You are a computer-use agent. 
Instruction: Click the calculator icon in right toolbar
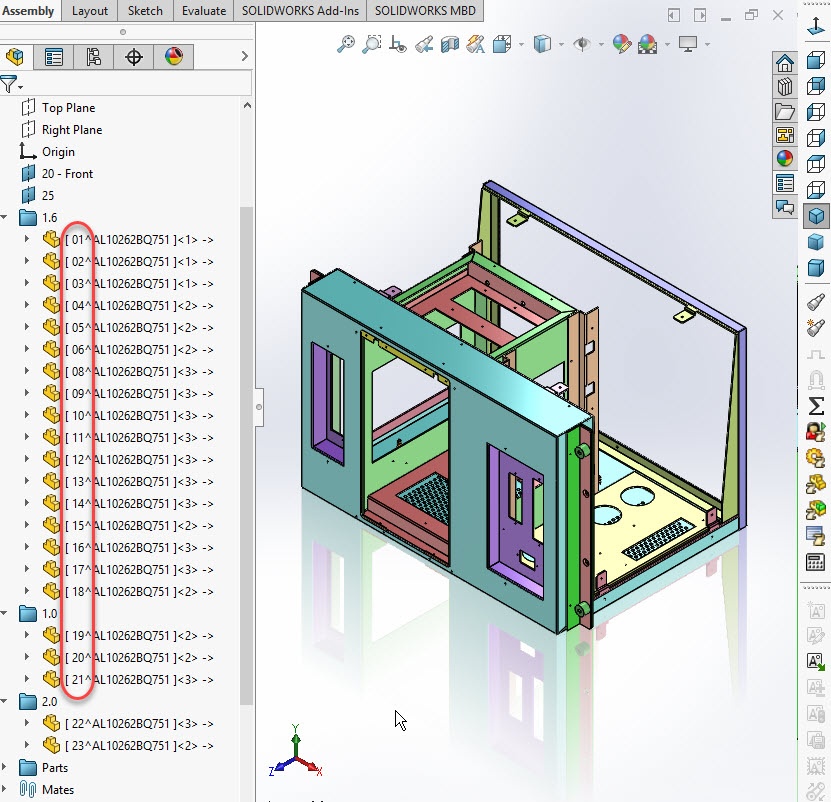pos(816,561)
